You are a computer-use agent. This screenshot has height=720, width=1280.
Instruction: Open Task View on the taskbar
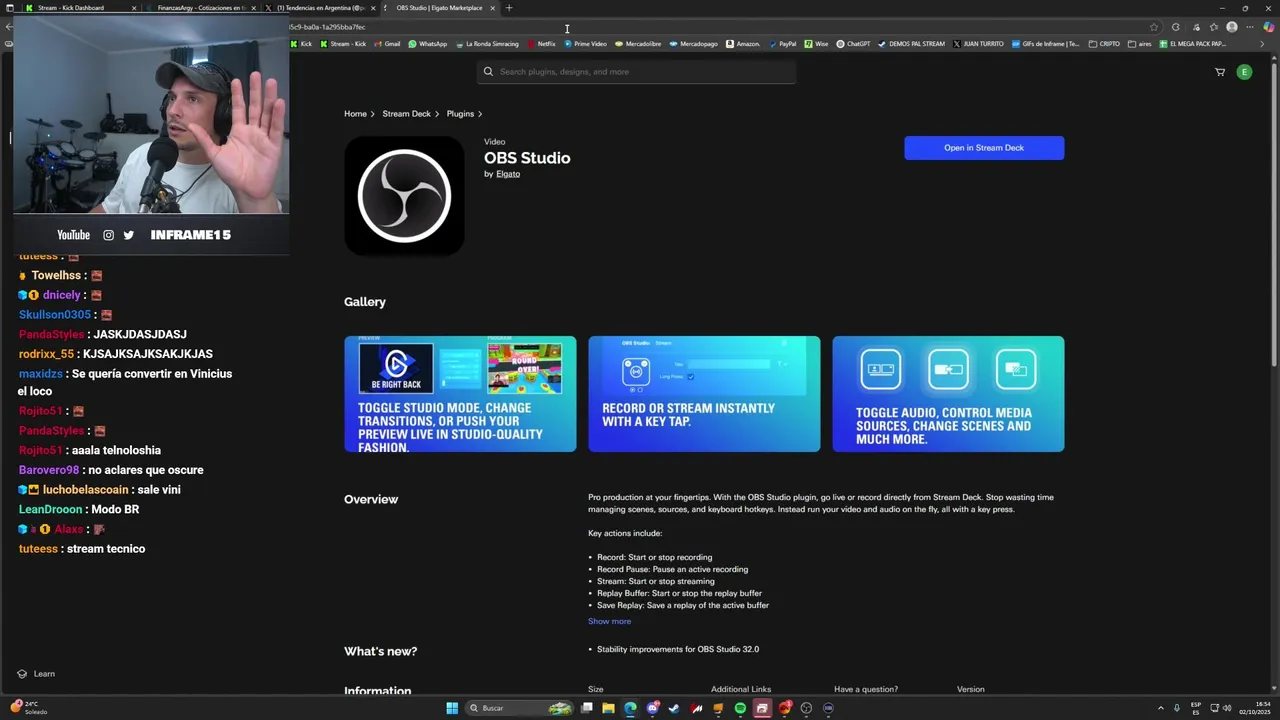point(587,708)
